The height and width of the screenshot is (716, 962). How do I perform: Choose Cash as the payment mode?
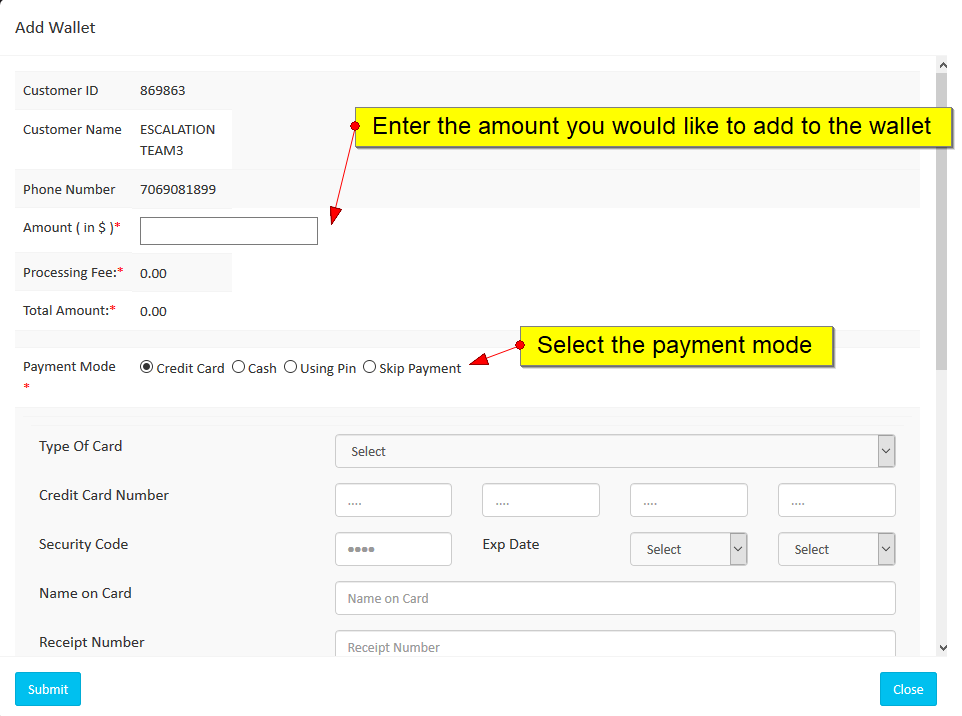click(x=237, y=367)
